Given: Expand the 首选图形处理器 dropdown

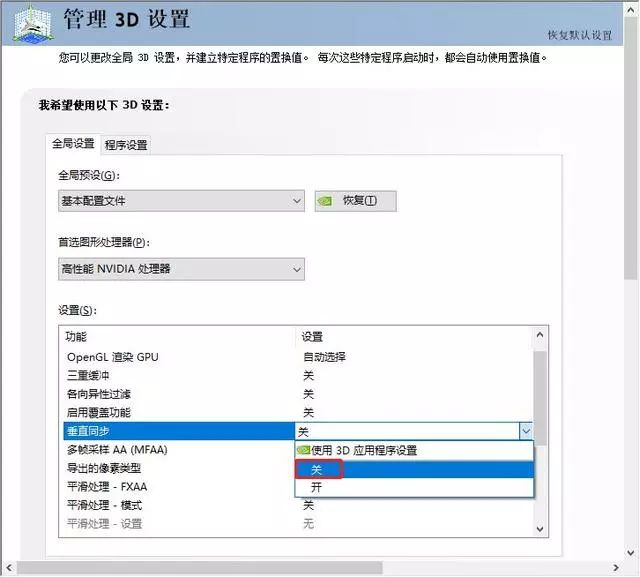Looking at the screenshot, I should tap(181, 269).
